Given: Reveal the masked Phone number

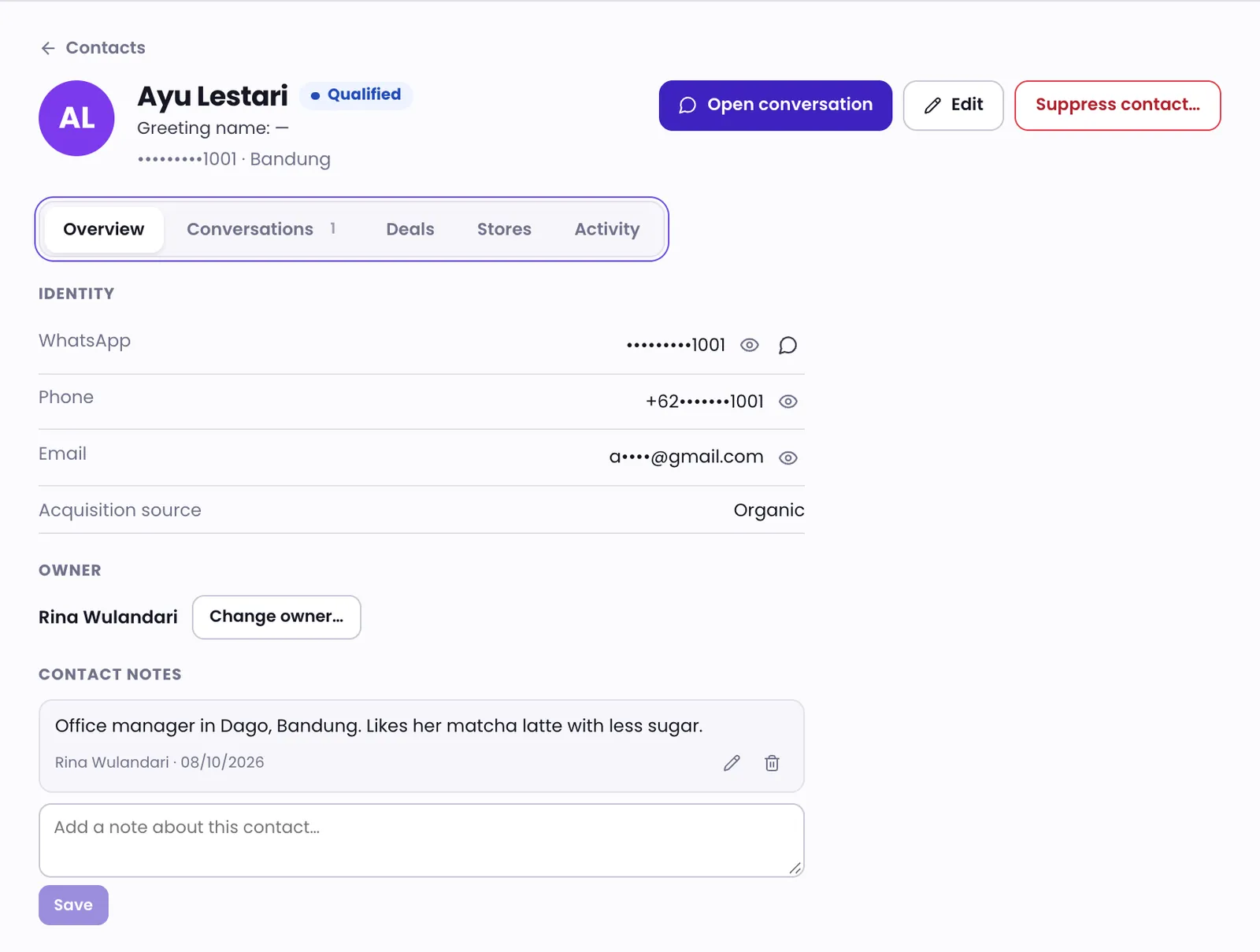Looking at the screenshot, I should click(x=788, y=402).
